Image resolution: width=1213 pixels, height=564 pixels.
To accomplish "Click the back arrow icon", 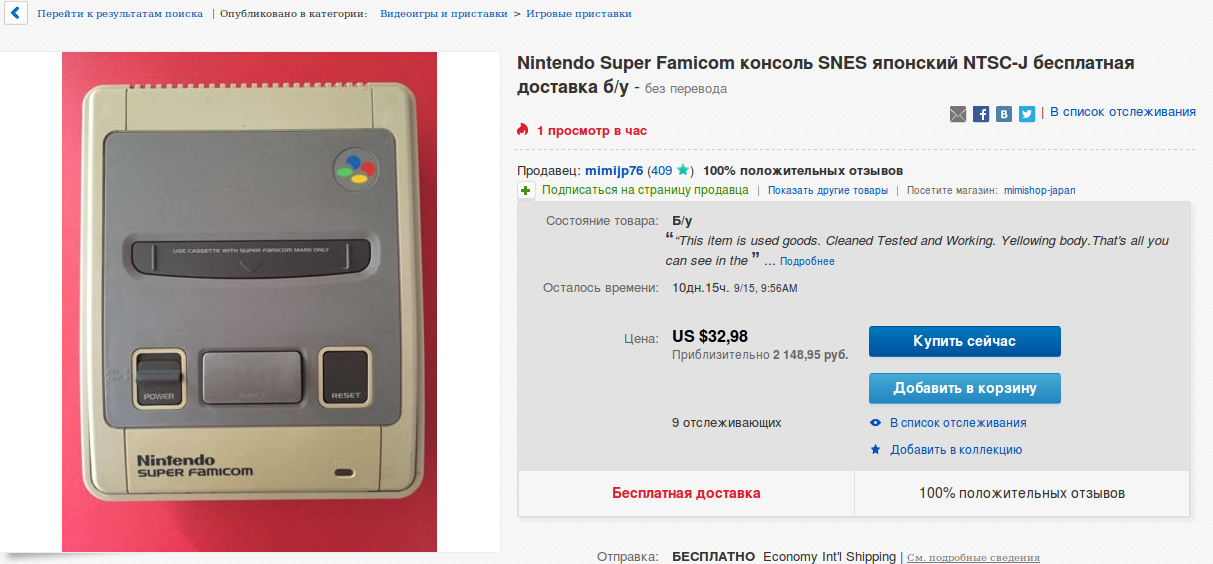I will click(x=14, y=14).
